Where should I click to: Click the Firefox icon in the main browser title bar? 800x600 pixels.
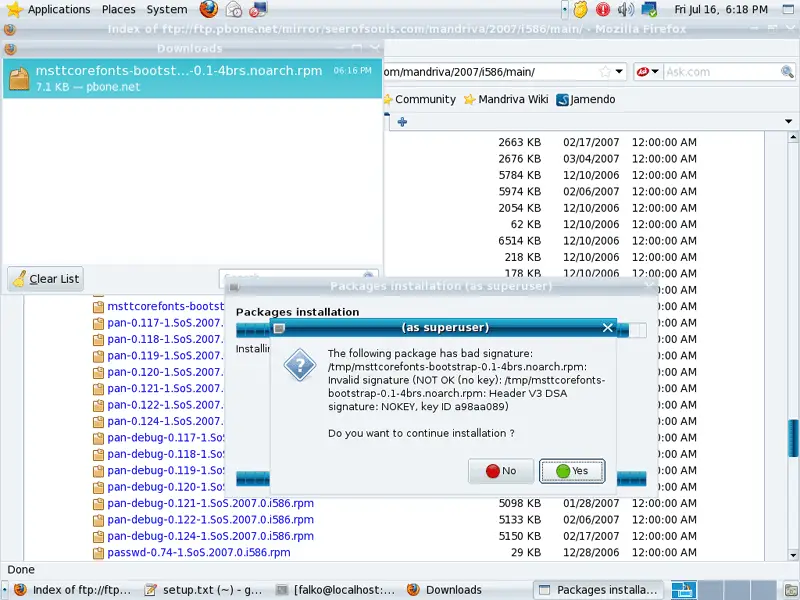coord(9,30)
